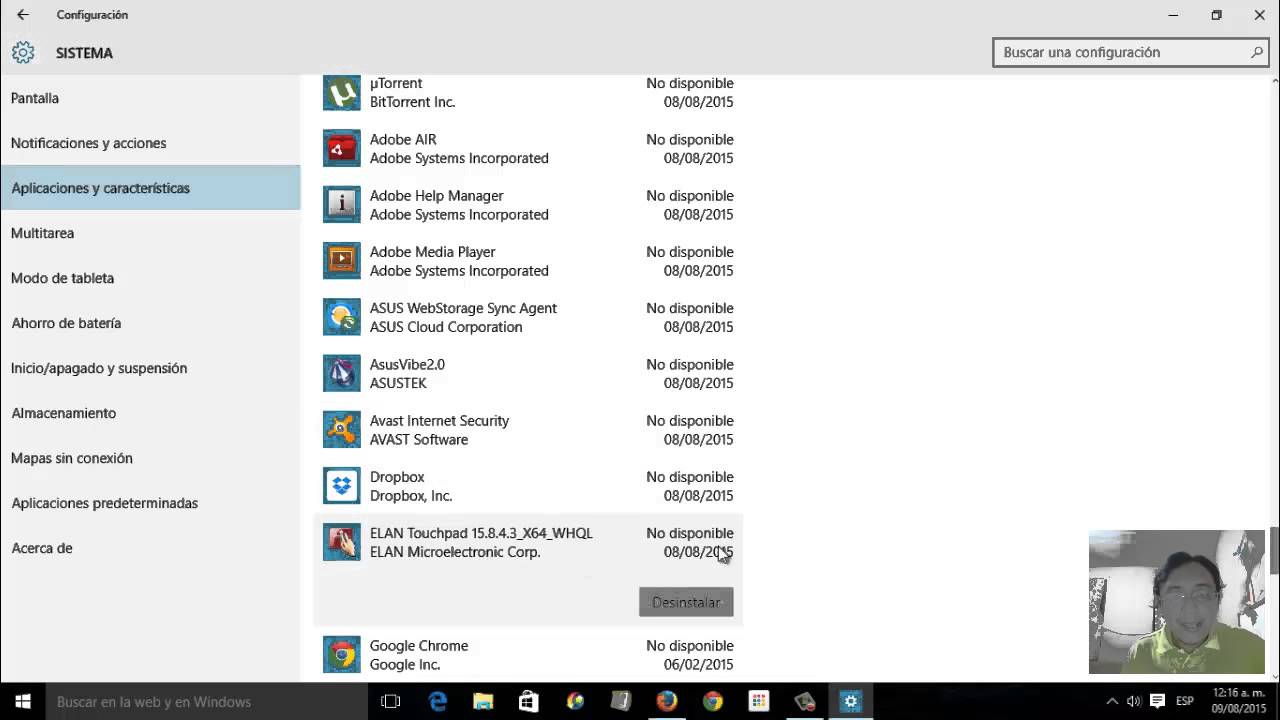Select the µTorrent list entry
This screenshot has width=1280, height=720.
click(x=528, y=92)
